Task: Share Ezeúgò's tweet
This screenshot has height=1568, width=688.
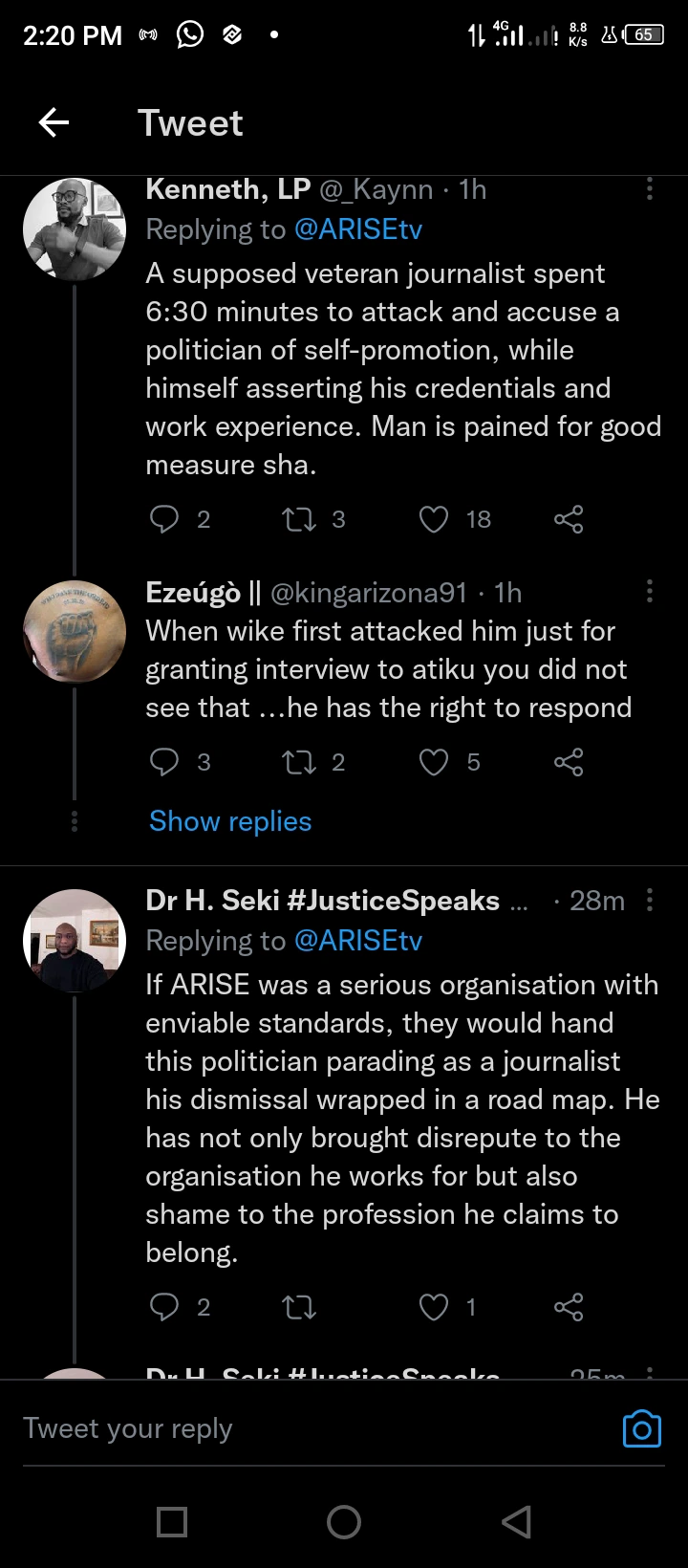Action: click(x=569, y=762)
